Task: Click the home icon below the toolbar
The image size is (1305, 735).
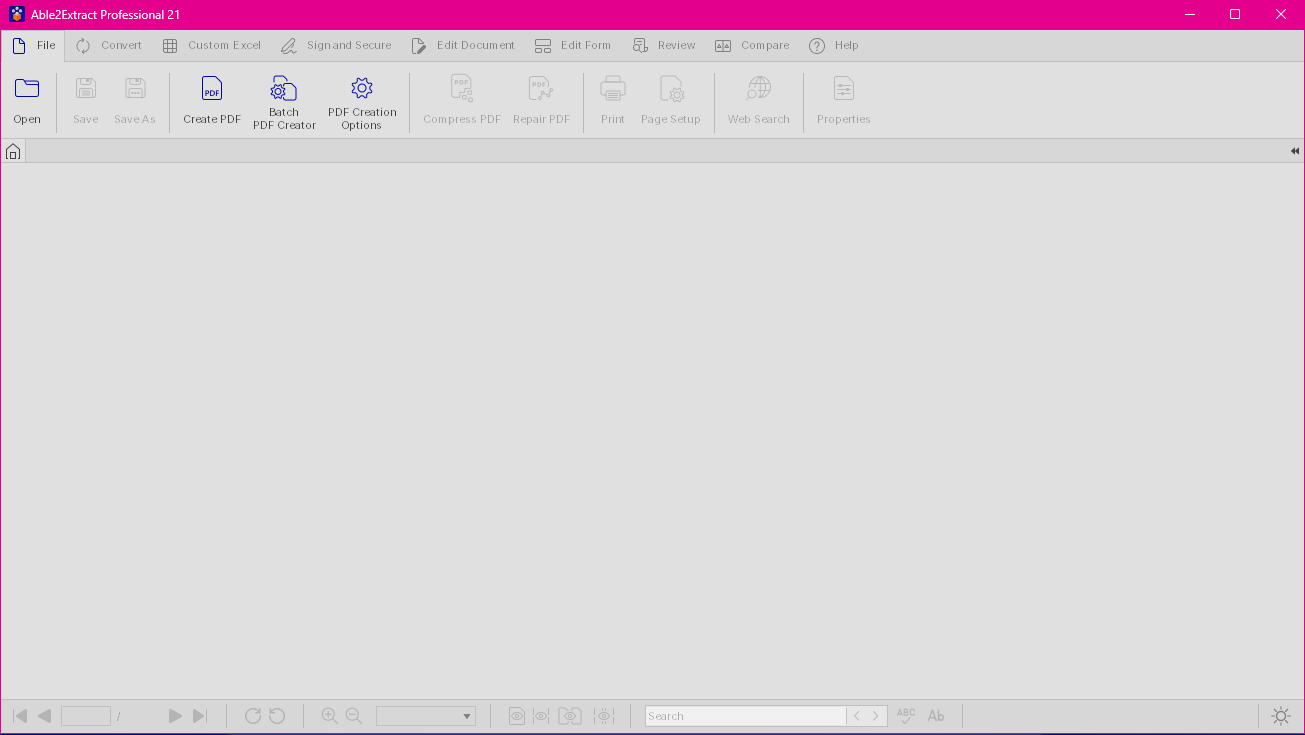Action: point(13,152)
